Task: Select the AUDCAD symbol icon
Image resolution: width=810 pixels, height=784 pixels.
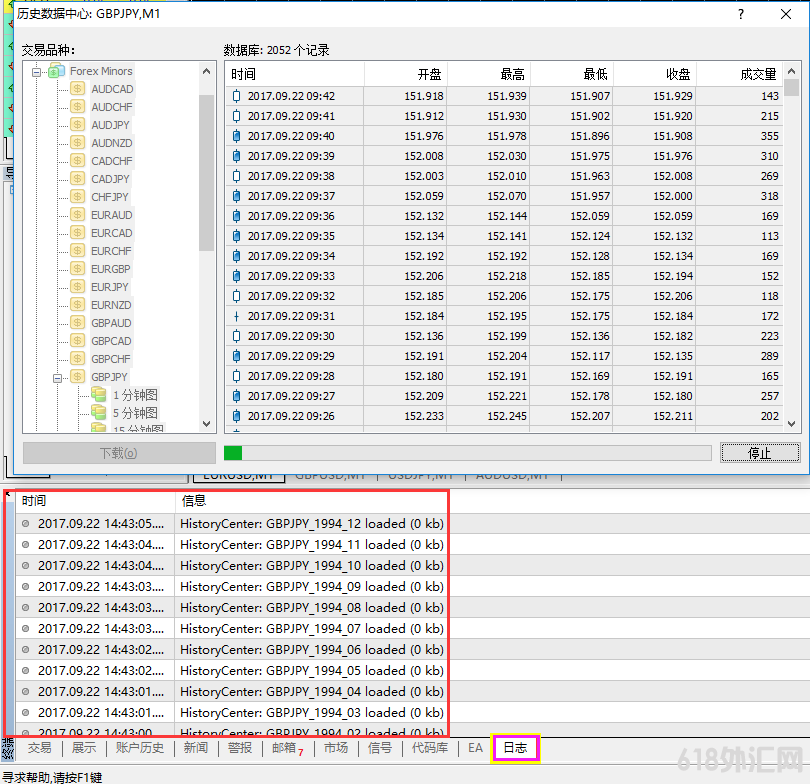Action: point(78,89)
